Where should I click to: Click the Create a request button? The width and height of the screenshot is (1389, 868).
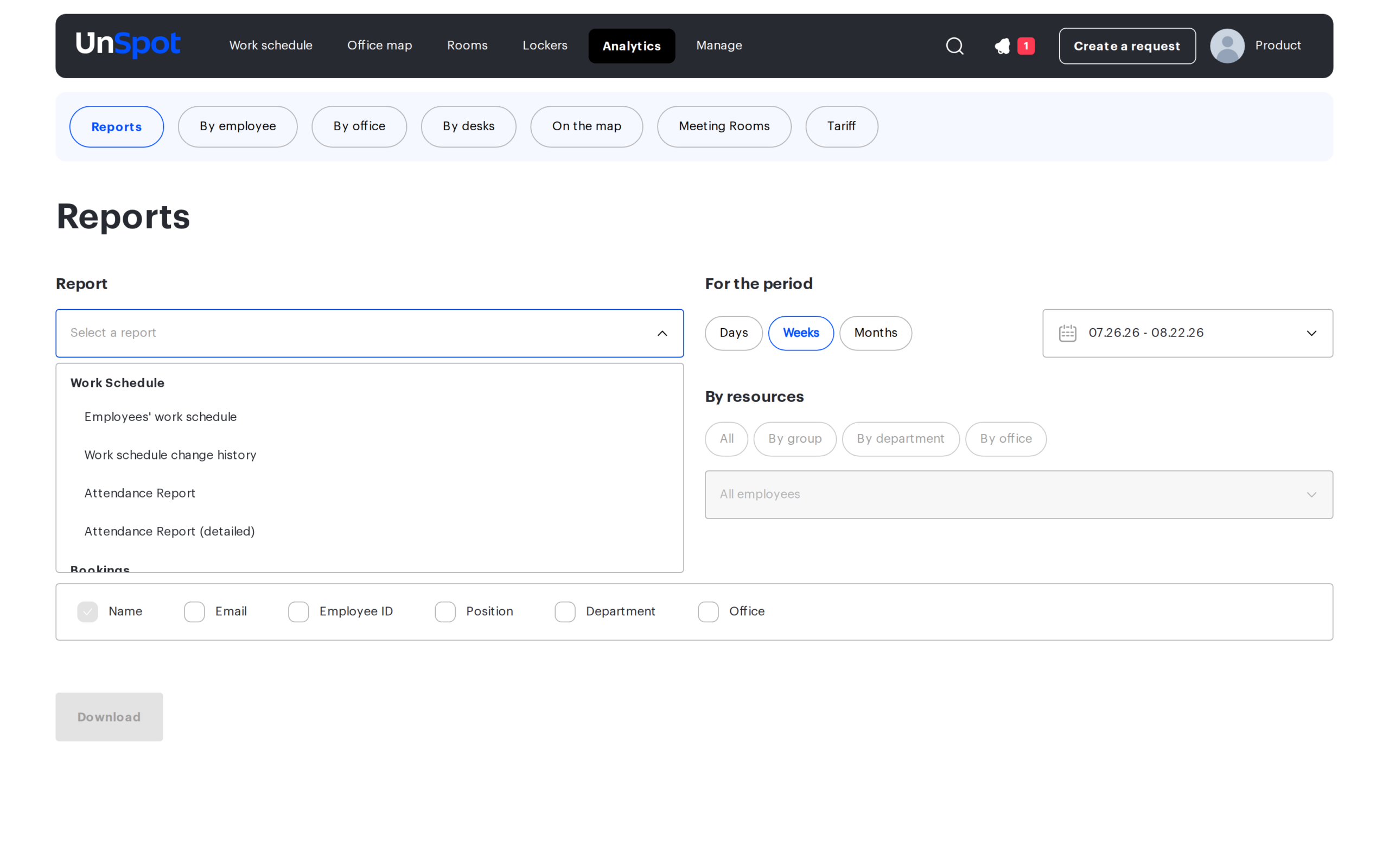pyautogui.click(x=1127, y=46)
